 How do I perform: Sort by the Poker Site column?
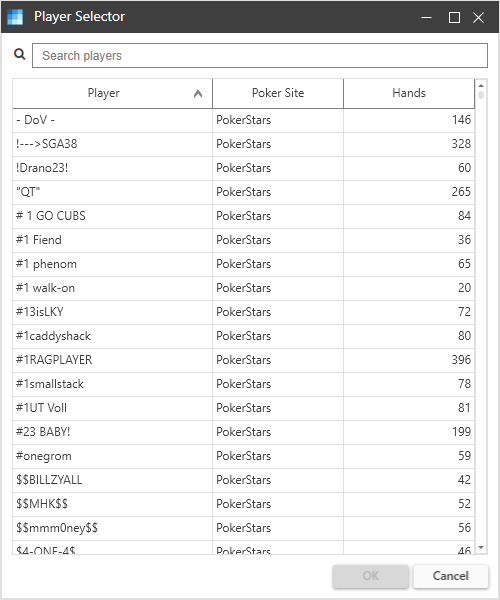(x=278, y=93)
